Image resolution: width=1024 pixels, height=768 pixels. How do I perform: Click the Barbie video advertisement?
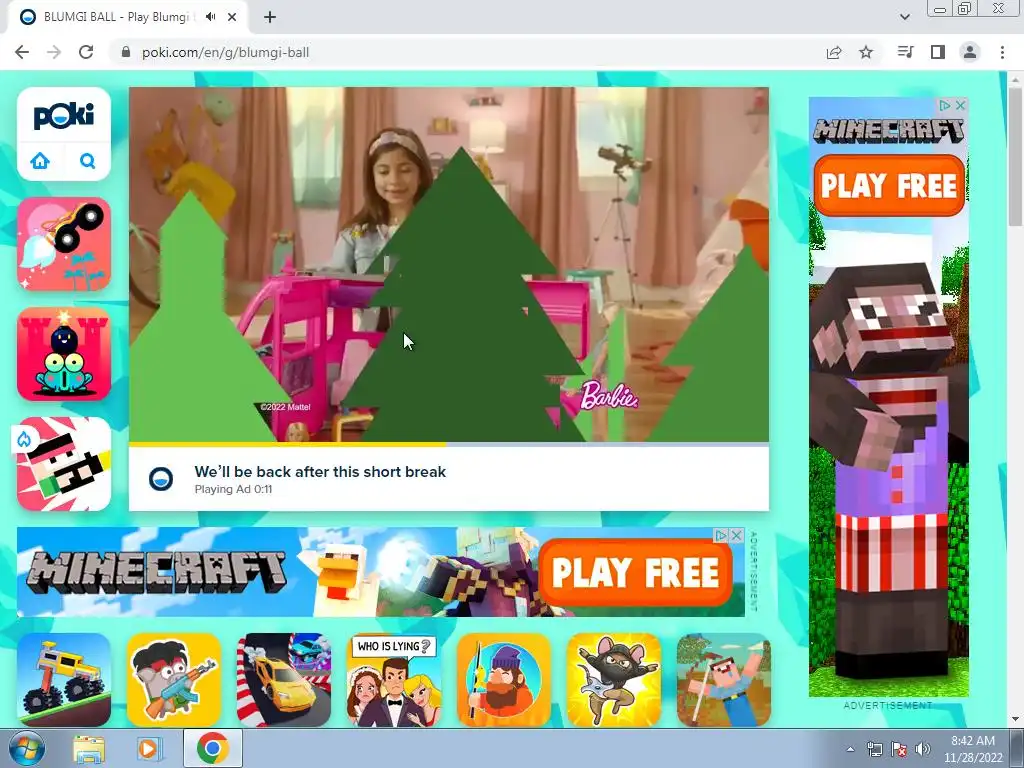tap(449, 264)
